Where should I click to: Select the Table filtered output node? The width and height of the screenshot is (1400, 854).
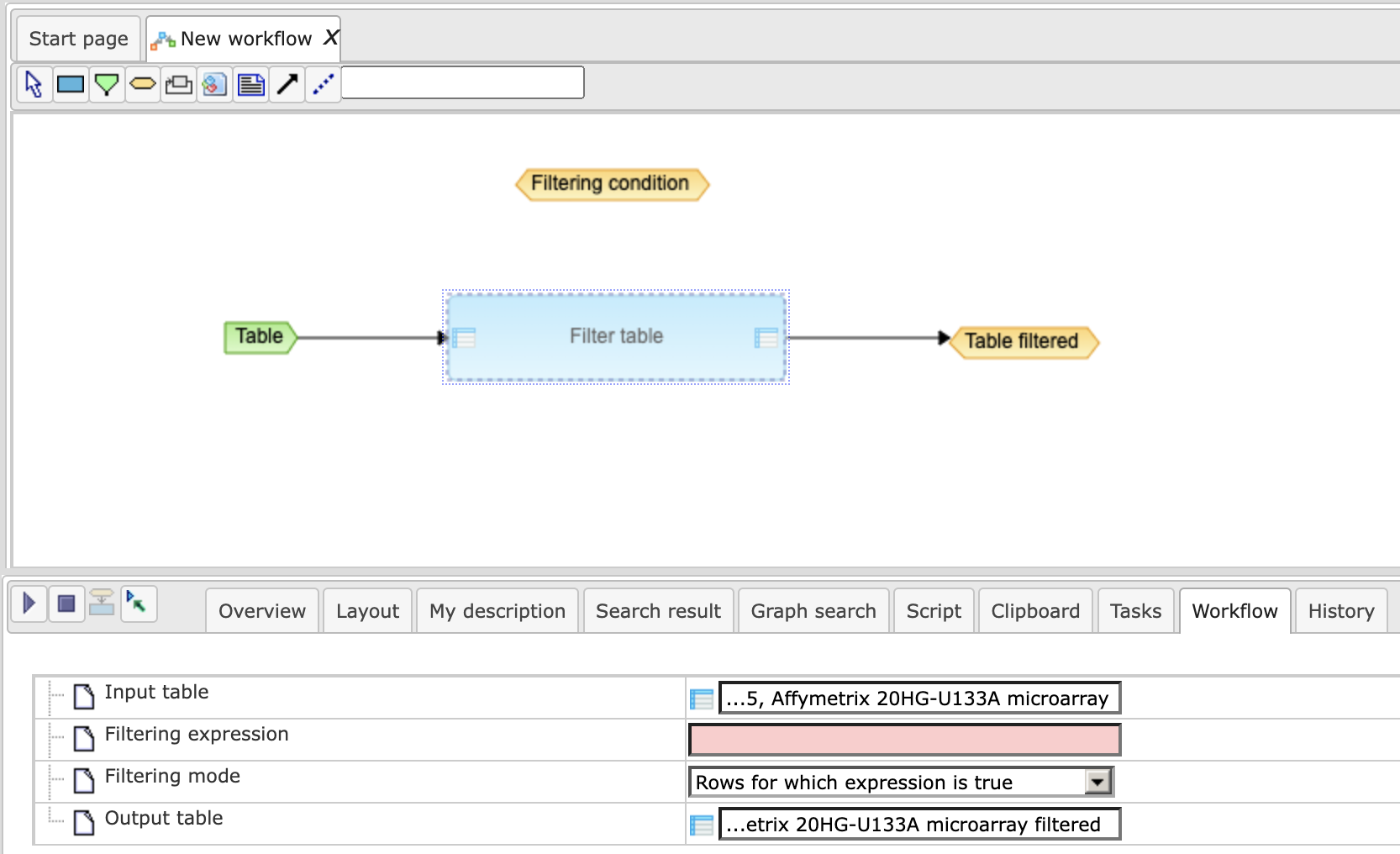(x=1024, y=341)
